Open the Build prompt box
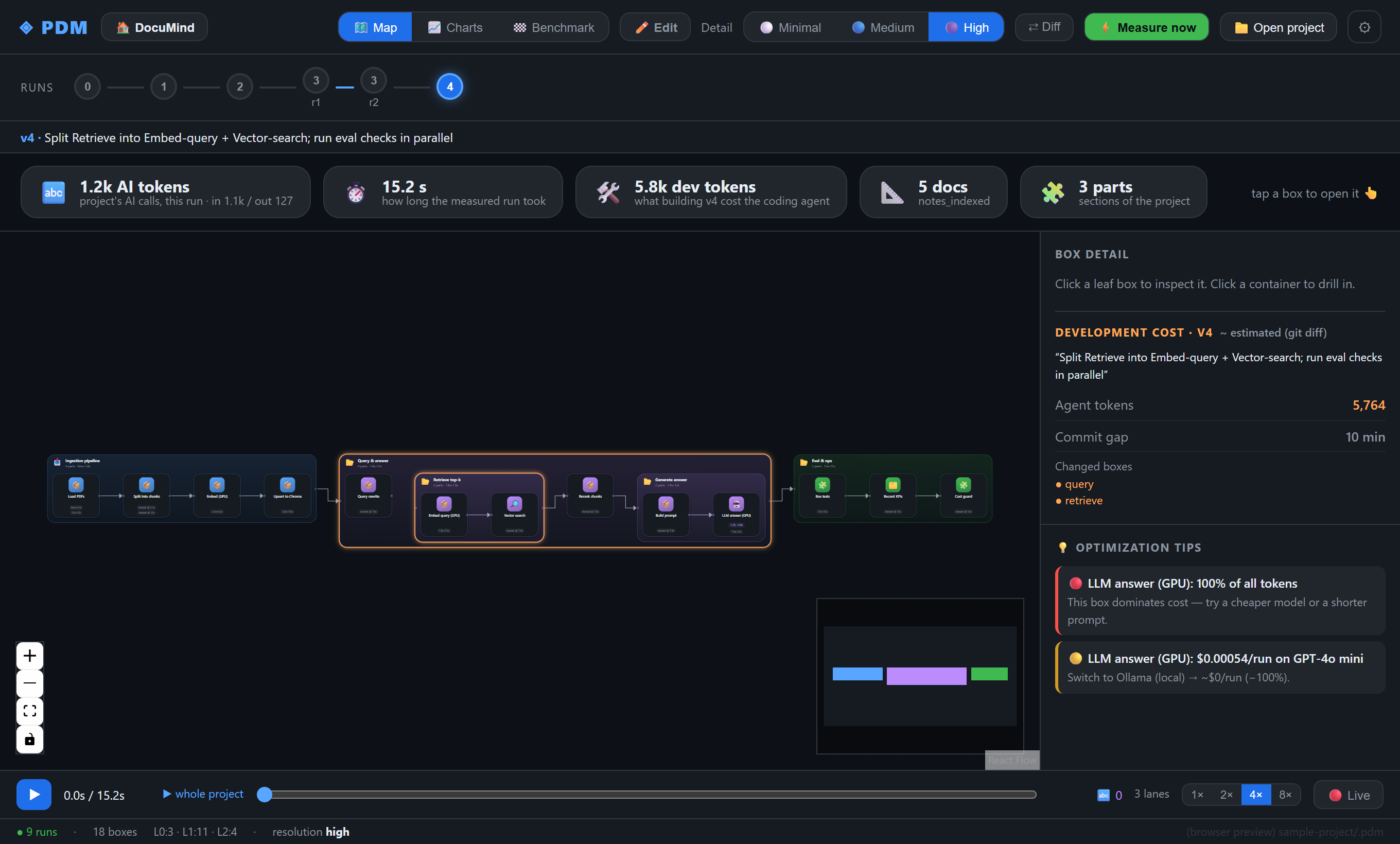Screen dimensions: 1400x844 666,515
